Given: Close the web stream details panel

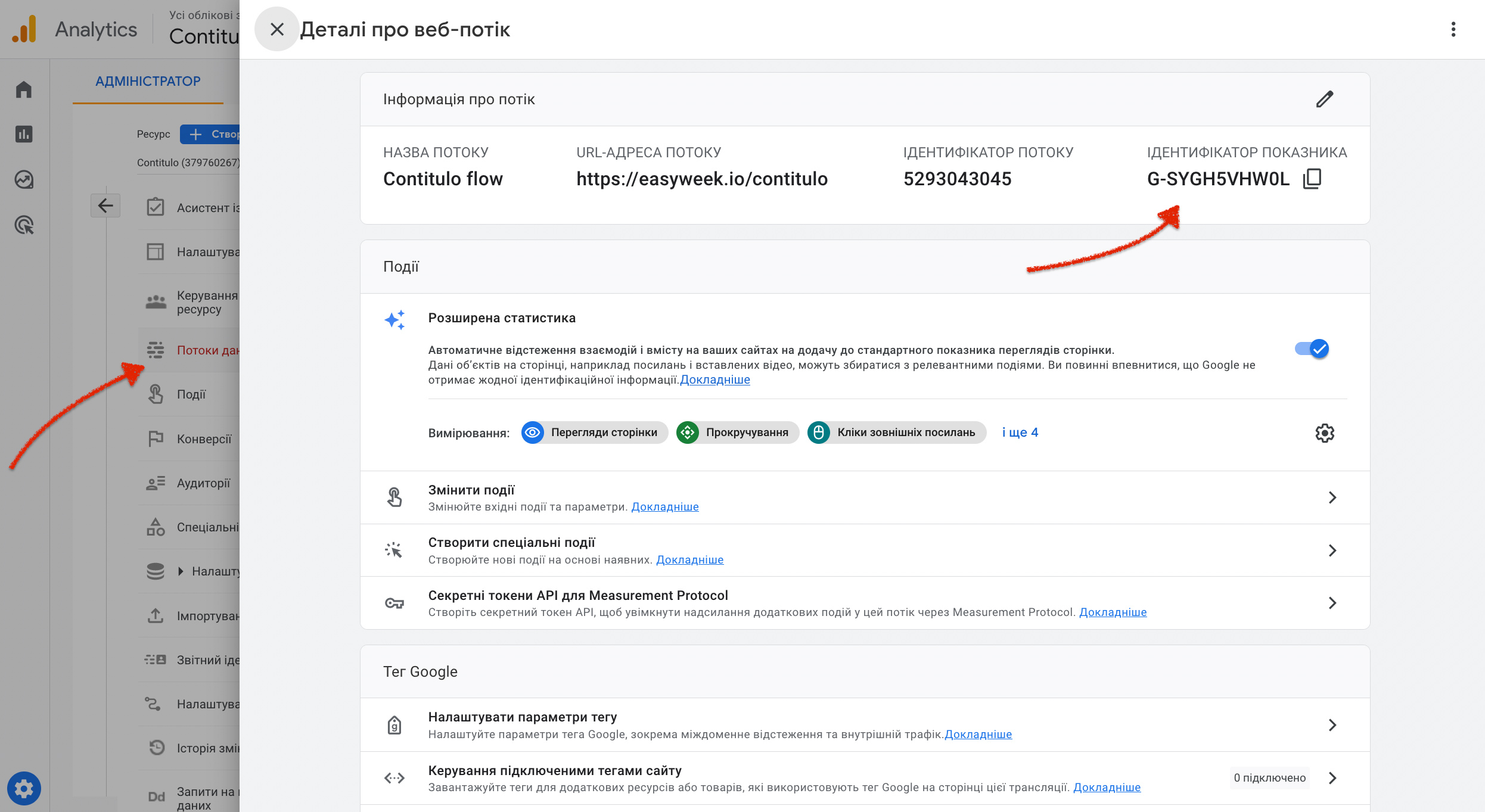Looking at the screenshot, I should 277,29.
